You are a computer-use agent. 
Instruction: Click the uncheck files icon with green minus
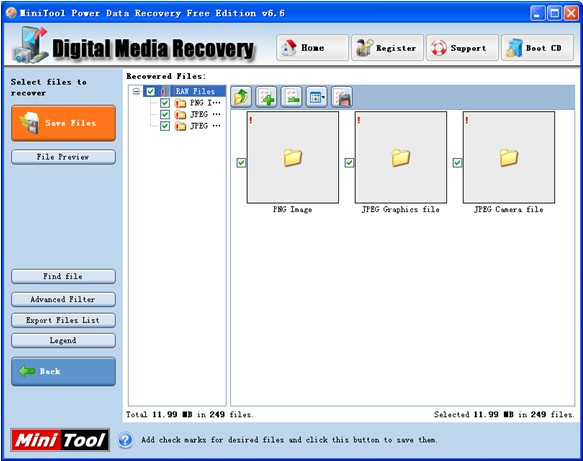click(x=292, y=97)
